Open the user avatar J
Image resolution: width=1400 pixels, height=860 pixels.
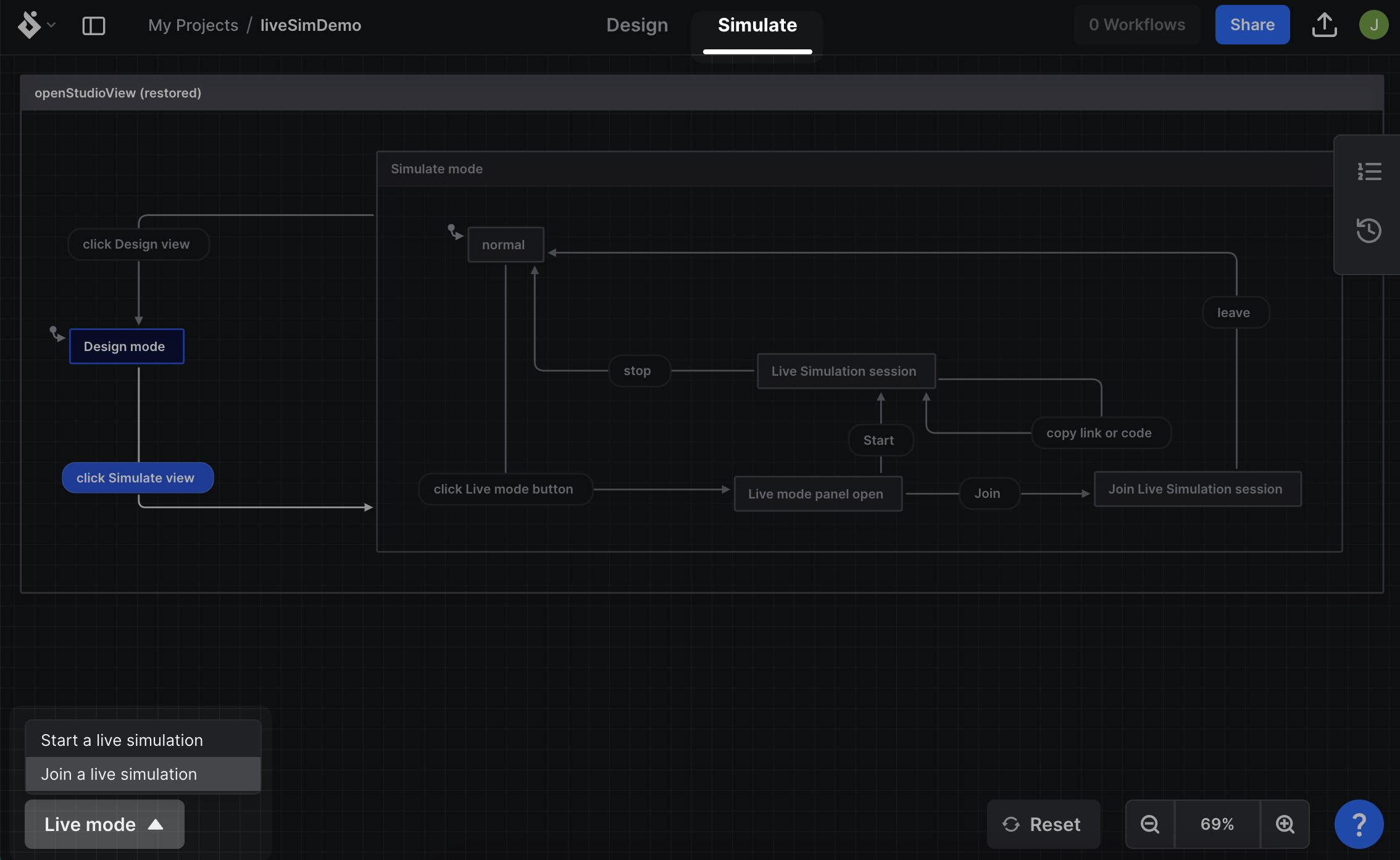(x=1373, y=25)
